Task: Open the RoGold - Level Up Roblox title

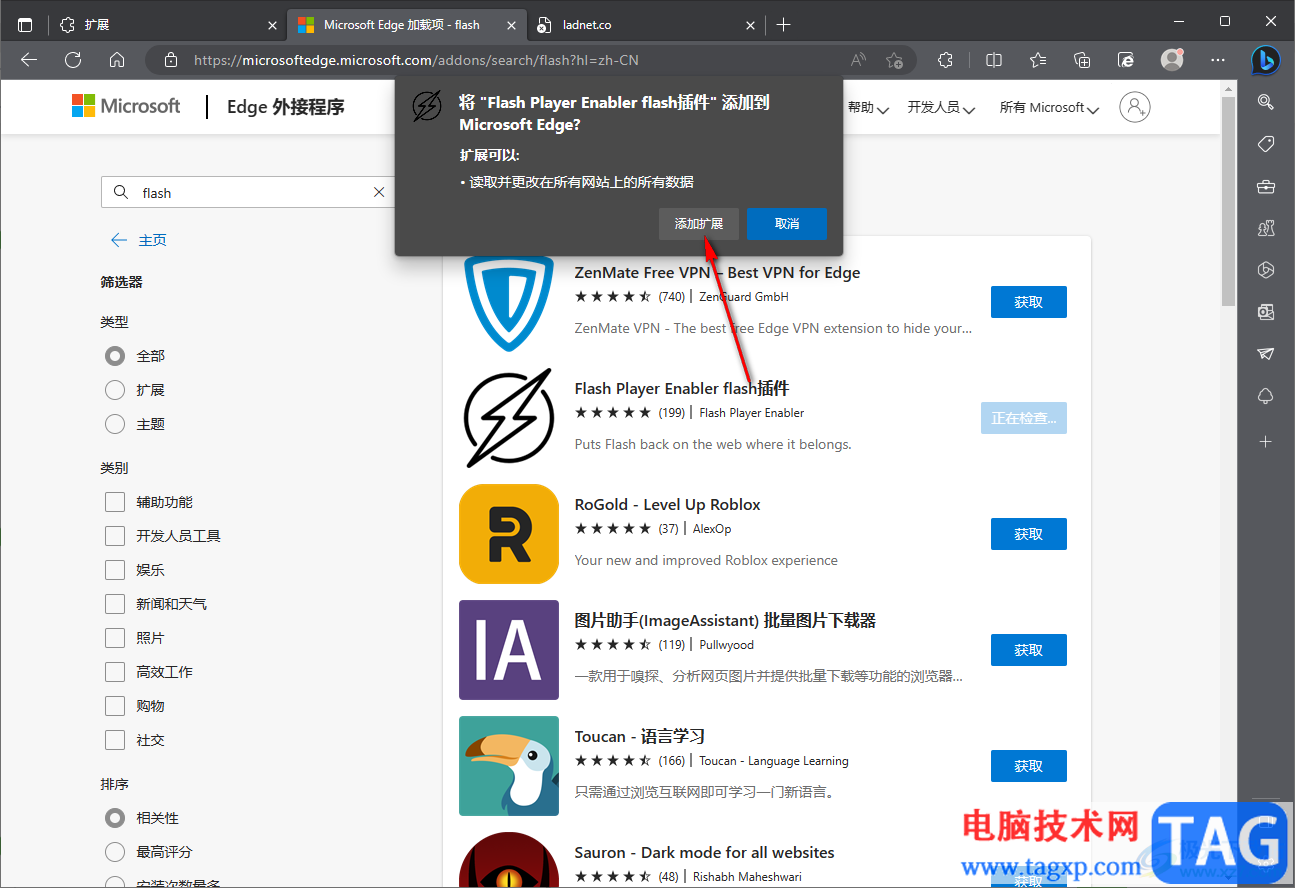Action: coord(667,504)
